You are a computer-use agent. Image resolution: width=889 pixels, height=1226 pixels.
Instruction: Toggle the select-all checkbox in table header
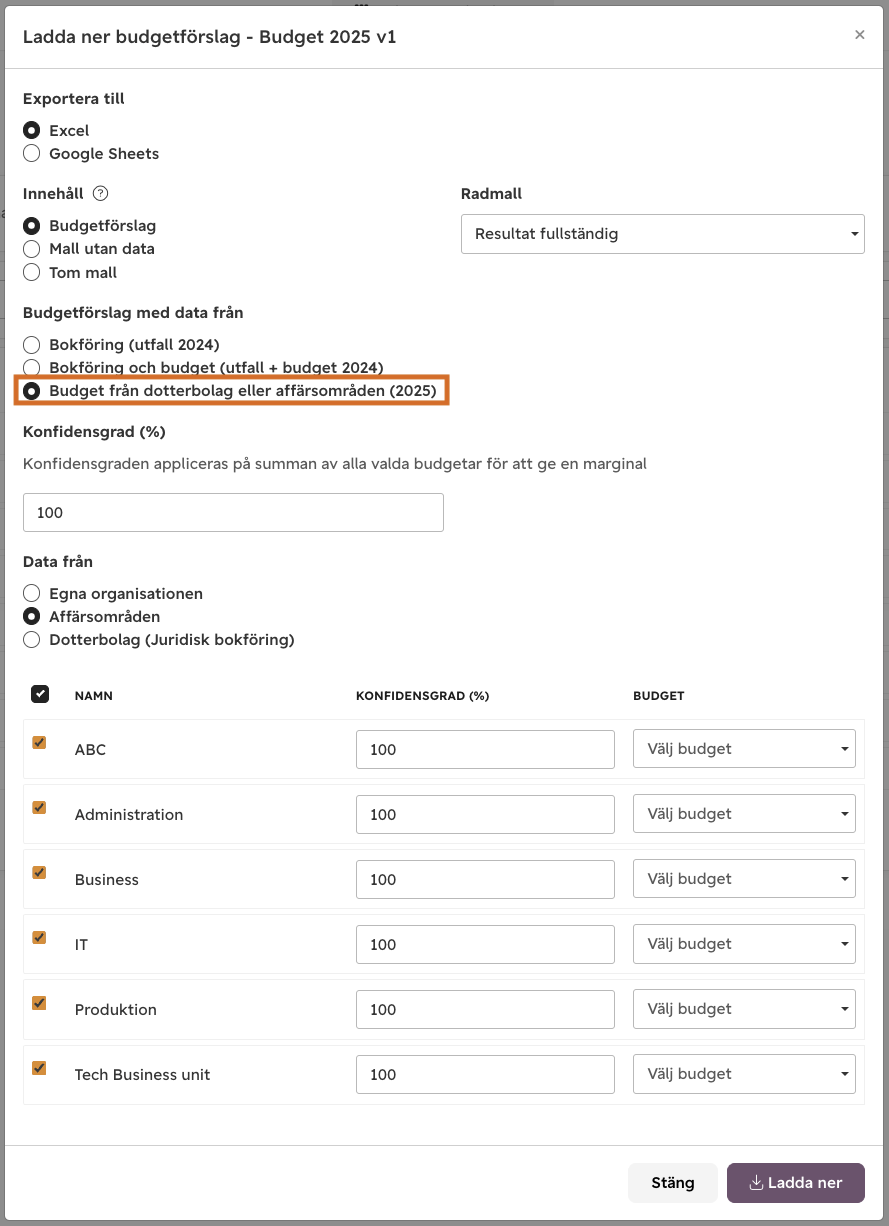(x=40, y=694)
